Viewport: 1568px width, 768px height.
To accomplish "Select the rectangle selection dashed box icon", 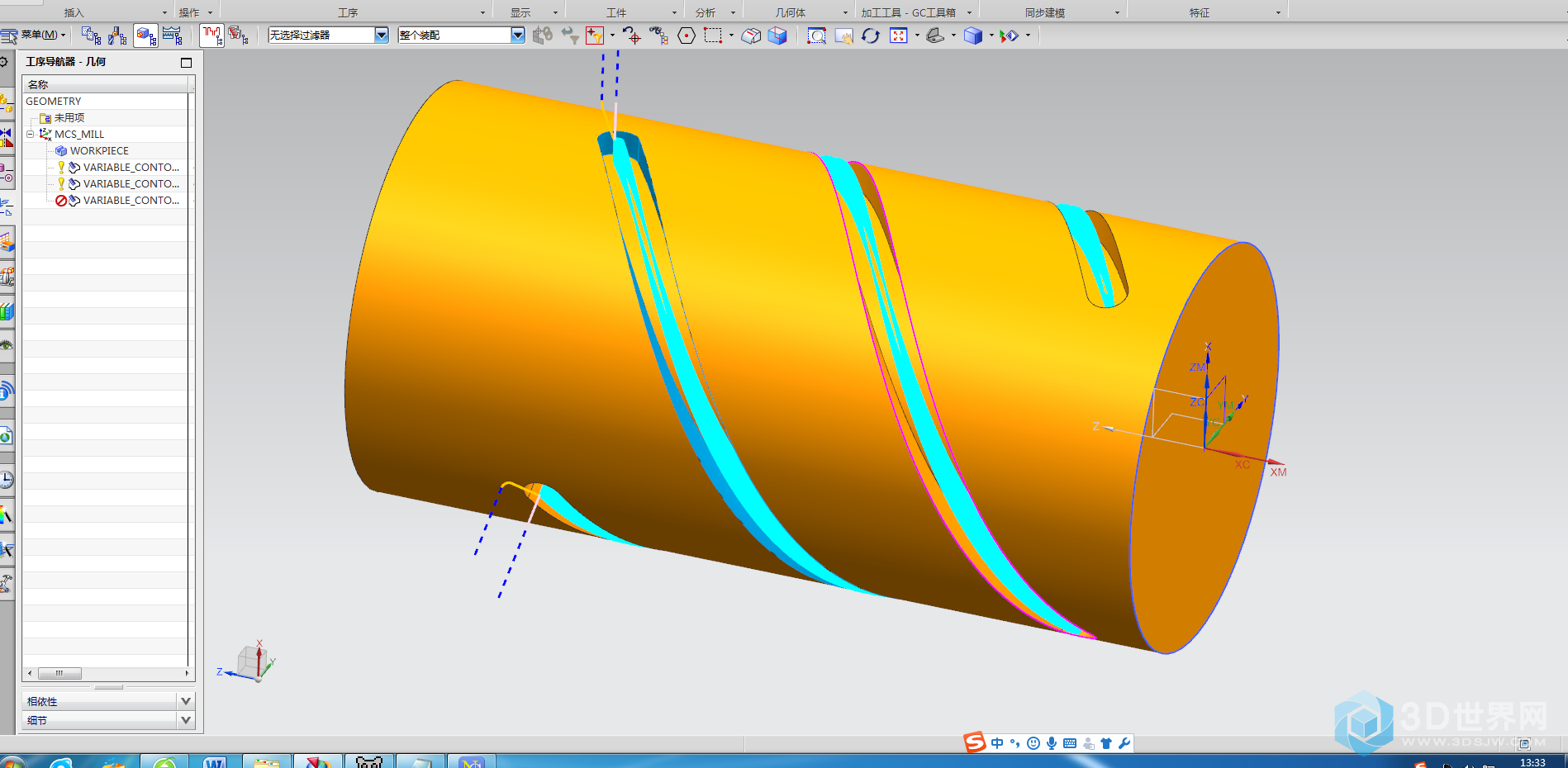I will pyautogui.click(x=713, y=36).
